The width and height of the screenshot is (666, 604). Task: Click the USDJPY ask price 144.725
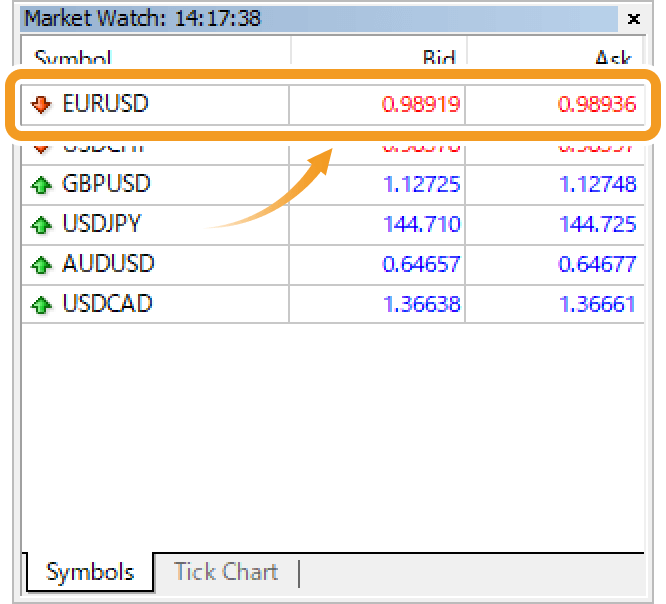[597, 224]
